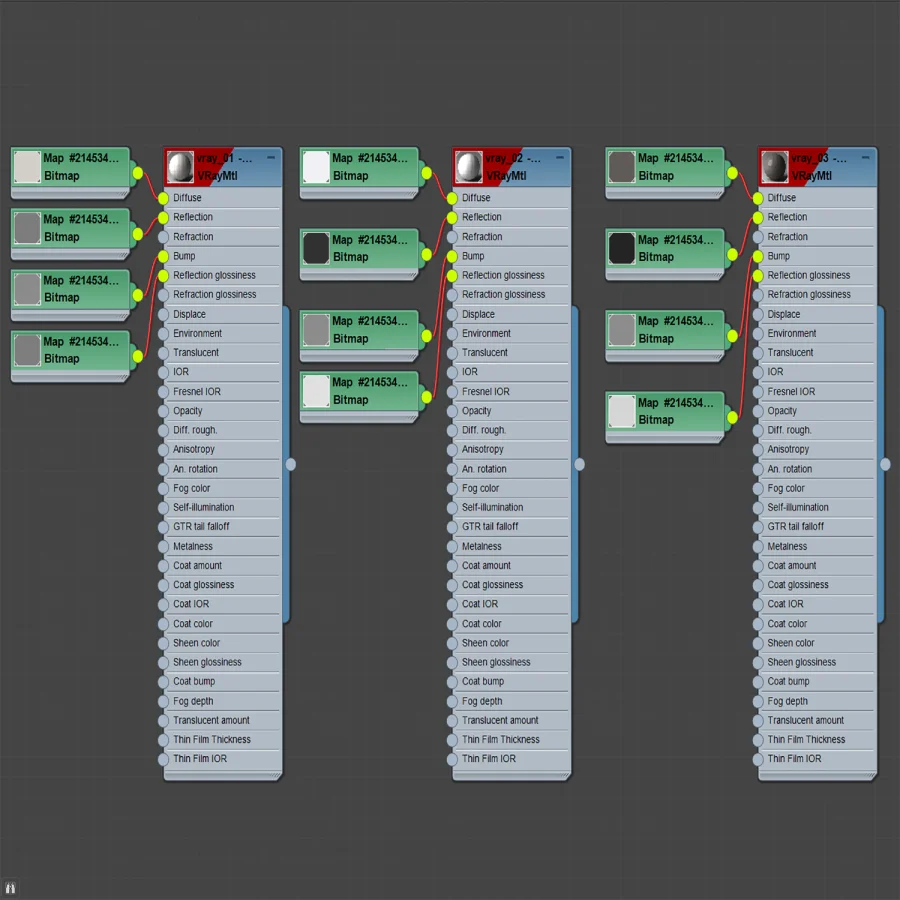The height and width of the screenshot is (900, 900).
Task: Click the Anisotropy input socket on vray_03
Action: (x=758, y=450)
